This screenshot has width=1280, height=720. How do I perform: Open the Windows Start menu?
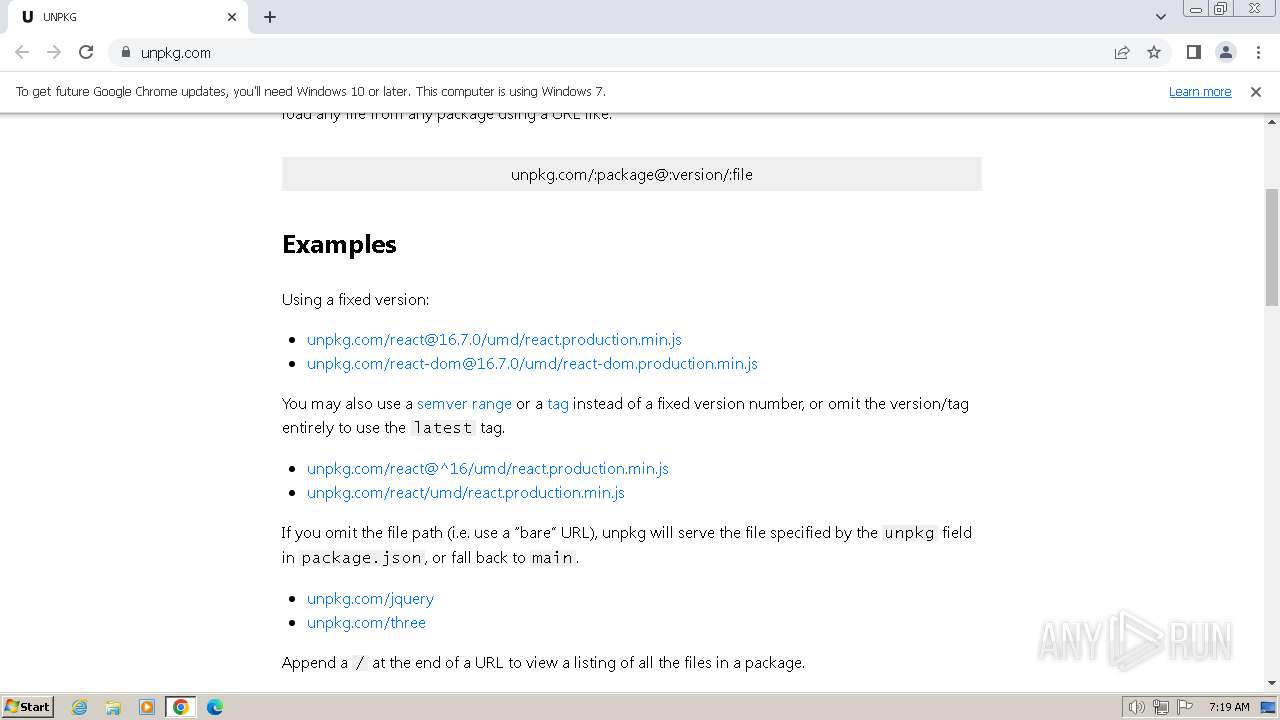28,706
